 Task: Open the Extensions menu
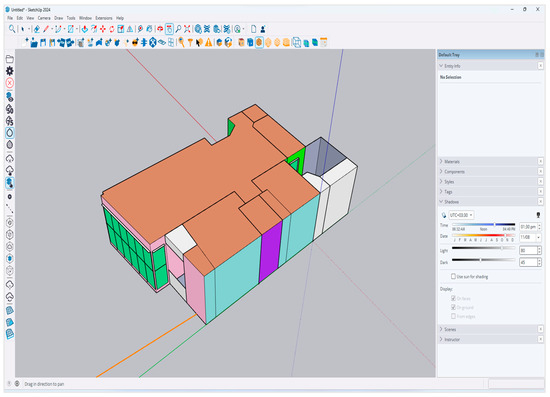click(104, 18)
